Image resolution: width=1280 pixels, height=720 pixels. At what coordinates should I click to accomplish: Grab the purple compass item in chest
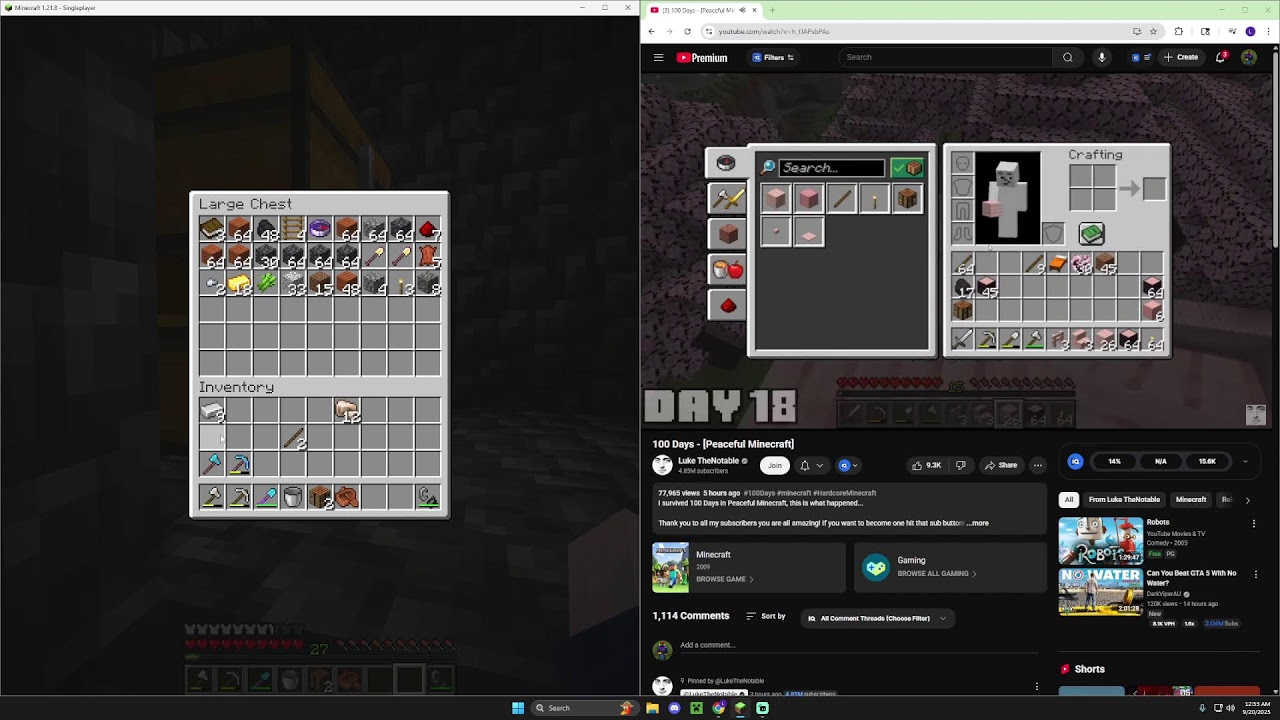(319, 231)
